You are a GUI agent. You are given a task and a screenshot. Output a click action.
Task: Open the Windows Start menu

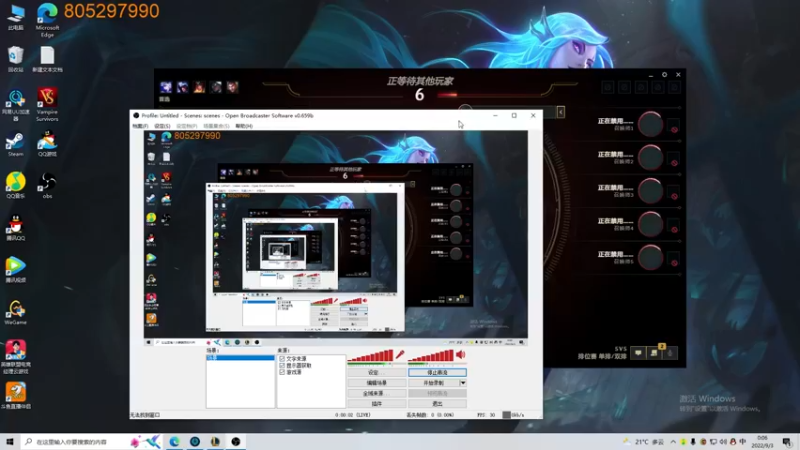tap(10, 441)
